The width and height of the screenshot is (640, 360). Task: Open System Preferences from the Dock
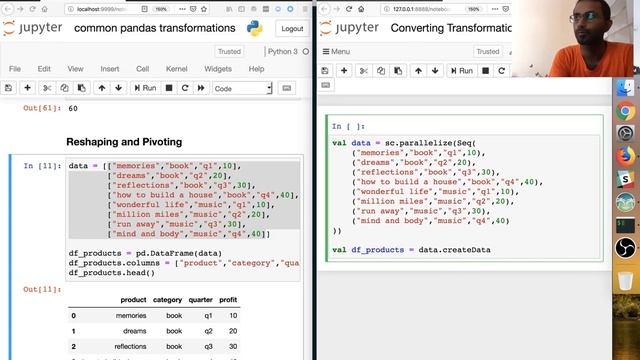pos(625,133)
